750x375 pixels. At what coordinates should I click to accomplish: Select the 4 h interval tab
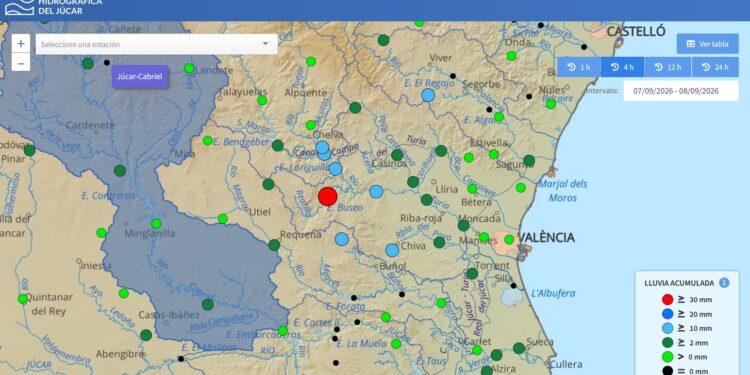[x=622, y=67]
